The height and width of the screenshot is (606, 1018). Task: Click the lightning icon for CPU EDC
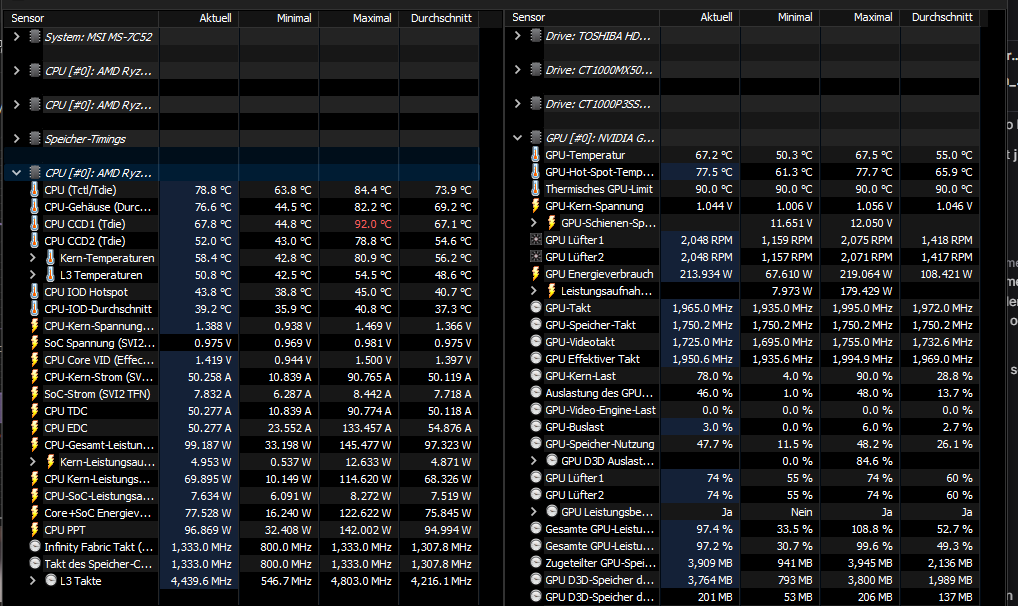[34, 427]
